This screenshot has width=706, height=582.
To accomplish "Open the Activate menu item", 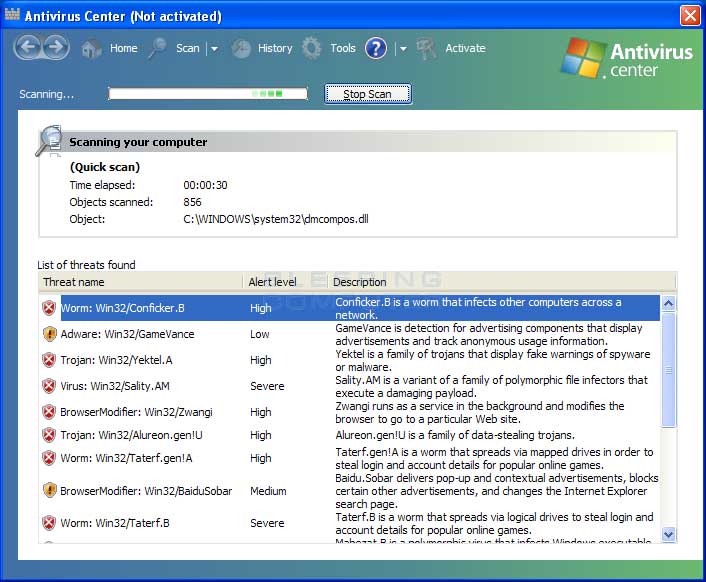I will tap(466, 48).
